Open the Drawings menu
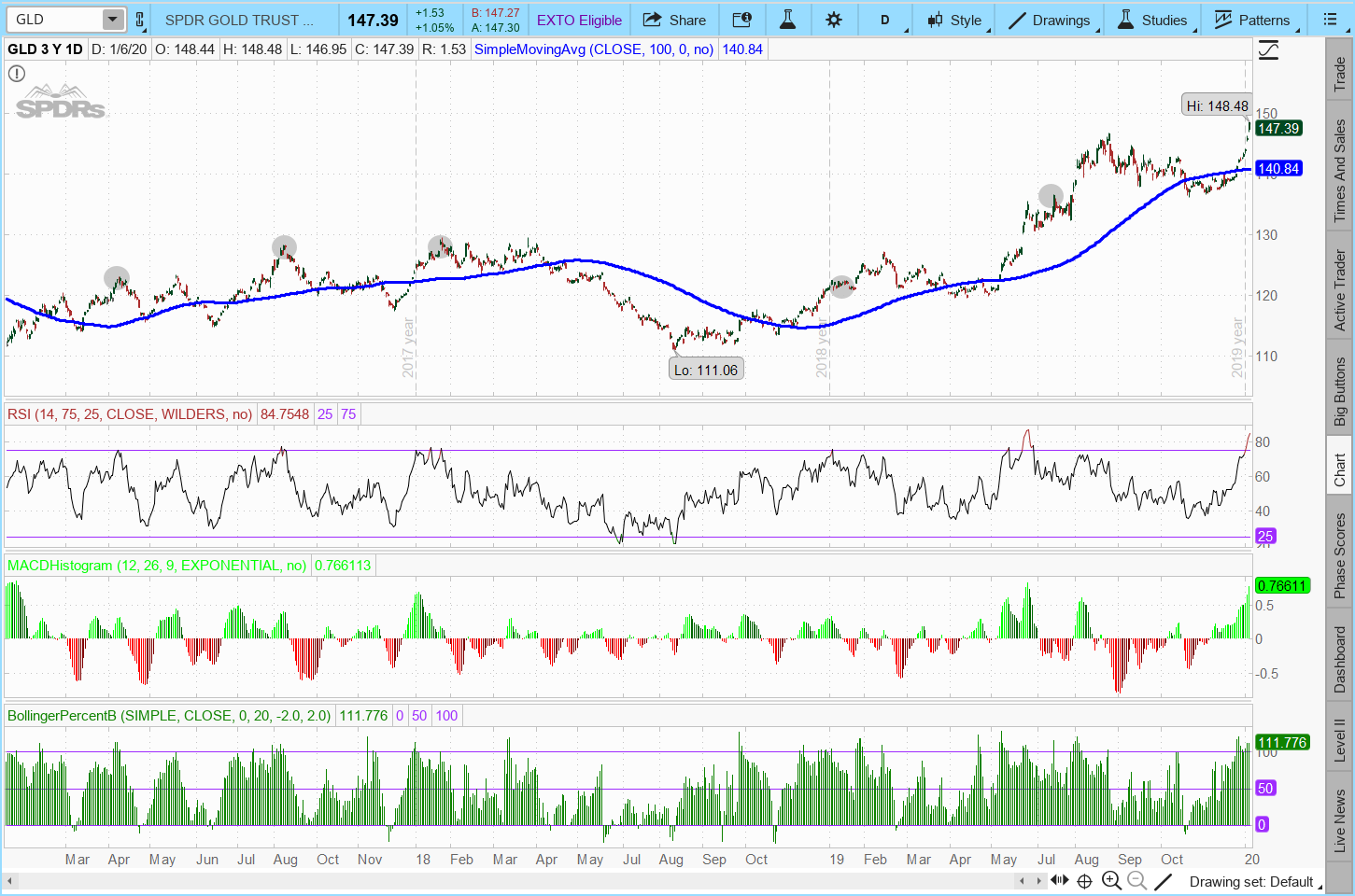This screenshot has height=896, width=1355. (x=1050, y=20)
